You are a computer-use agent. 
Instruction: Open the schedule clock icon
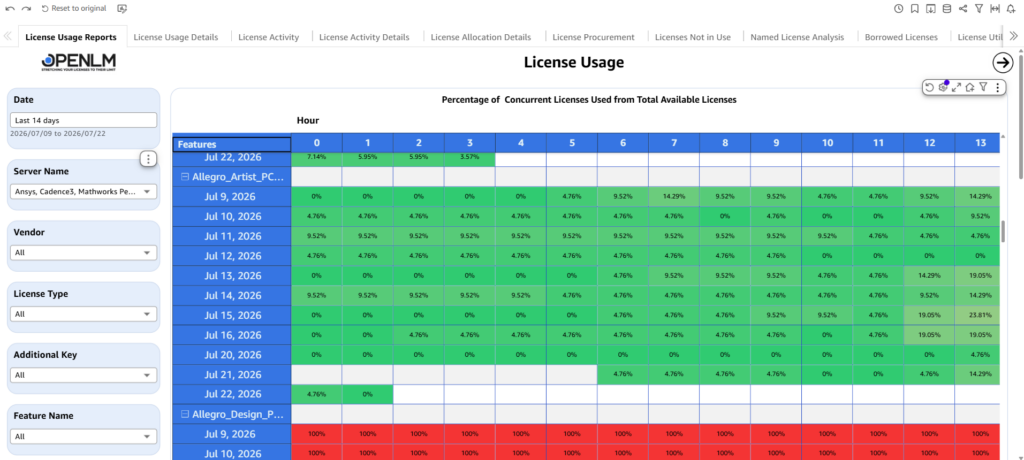point(899,8)
